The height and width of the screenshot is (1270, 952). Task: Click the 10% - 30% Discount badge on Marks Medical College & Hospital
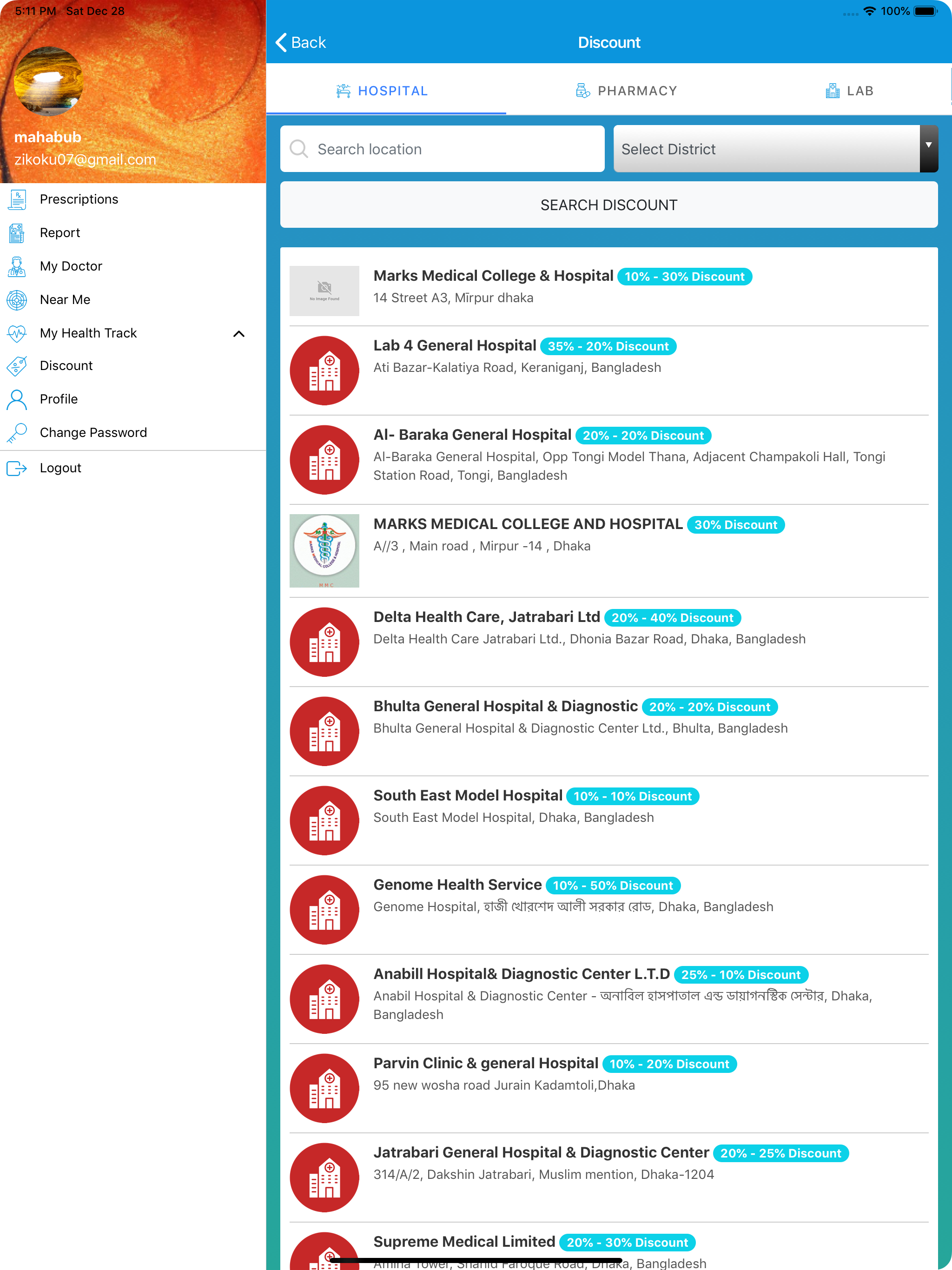tap(684, 277)
